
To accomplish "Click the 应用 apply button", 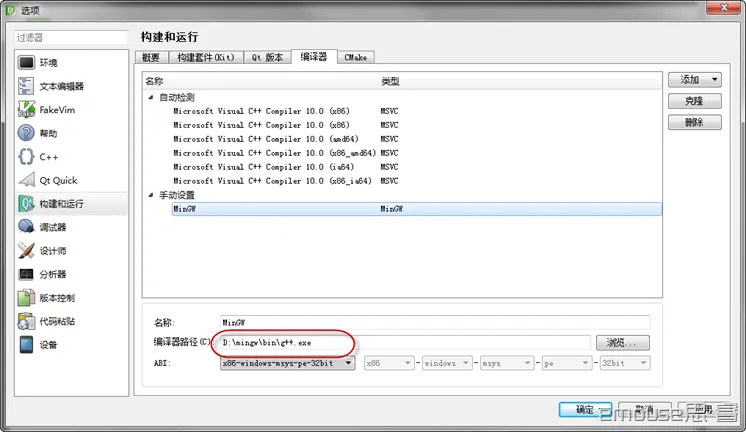I will [x=703, y=410].
